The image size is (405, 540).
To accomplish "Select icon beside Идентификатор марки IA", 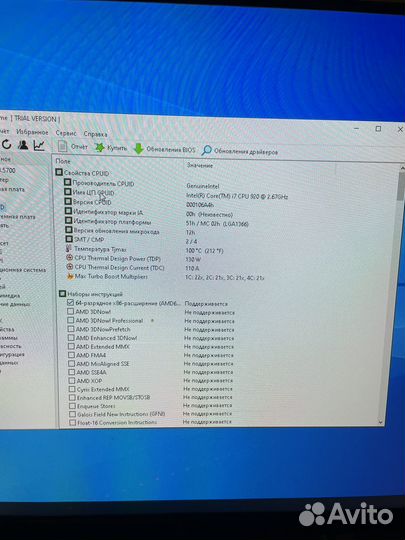I will (x=68, y=211).
